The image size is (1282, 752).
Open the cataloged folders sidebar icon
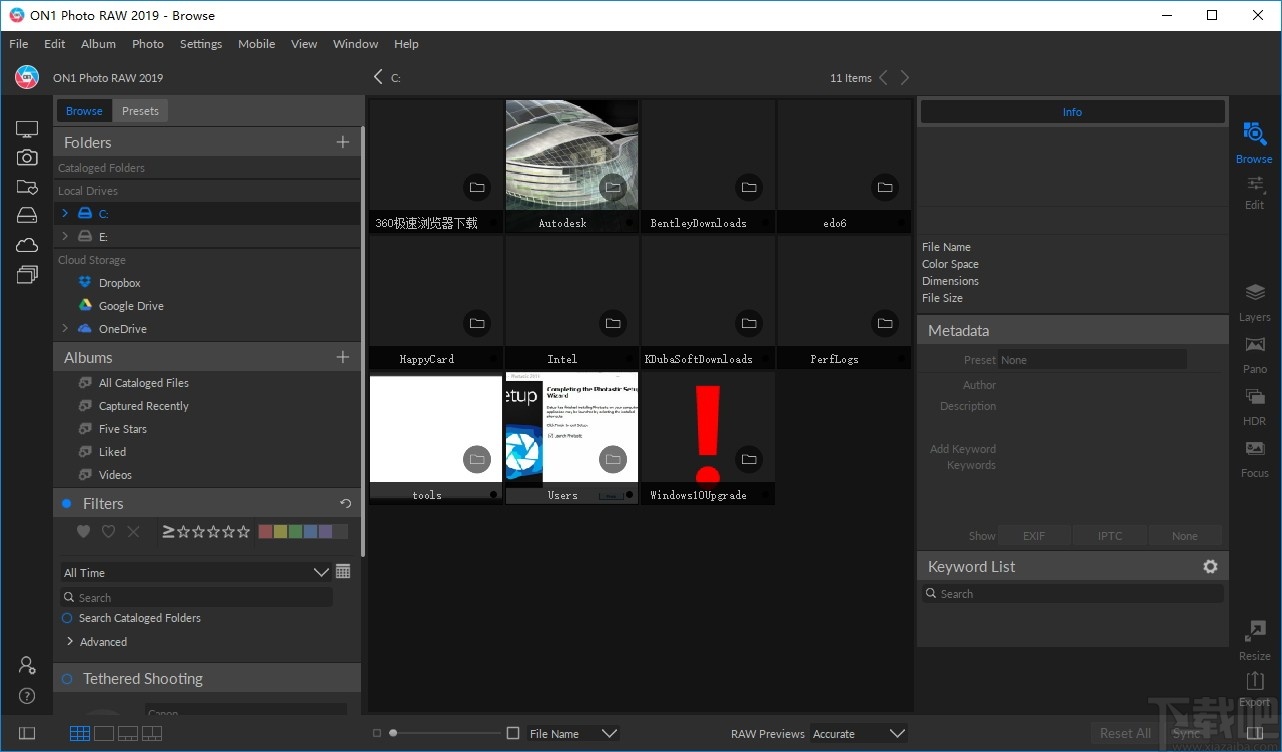pos(27,187)
